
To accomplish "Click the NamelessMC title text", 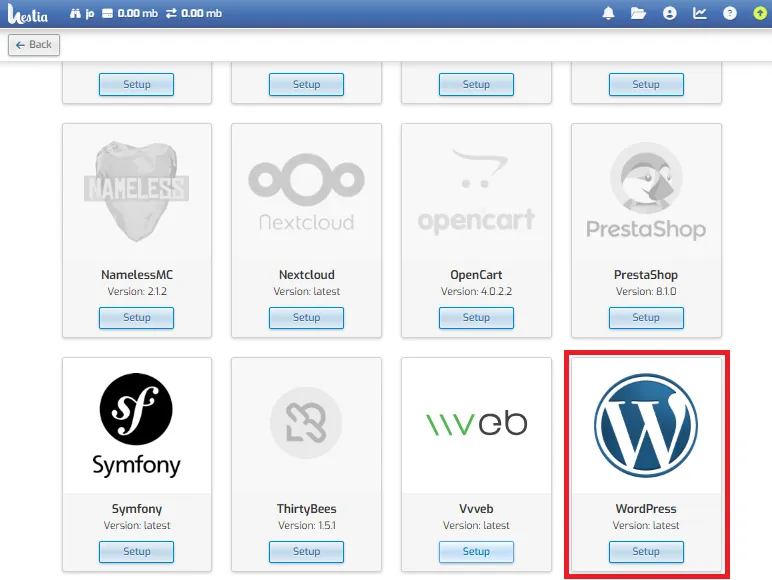I will [x=137, y=275].
